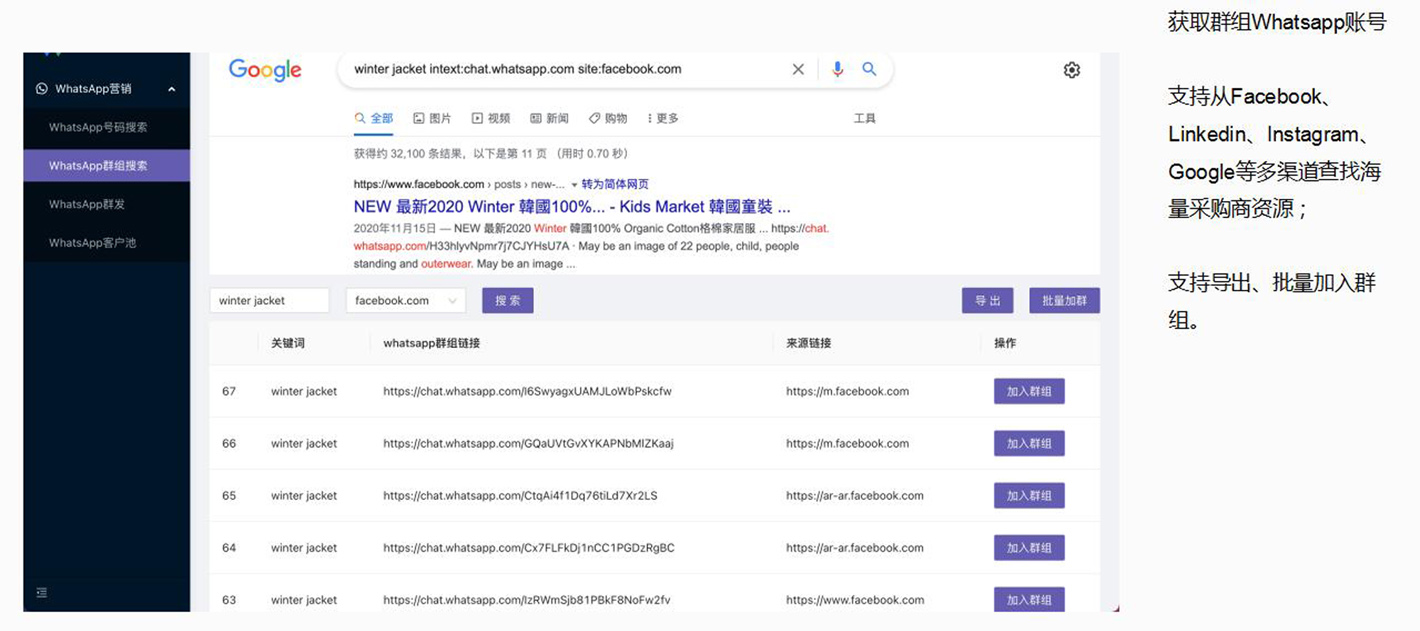Click the 转为简体网页 link
The width and height of the screenshot is (1420, 631).
coord(615,184)
